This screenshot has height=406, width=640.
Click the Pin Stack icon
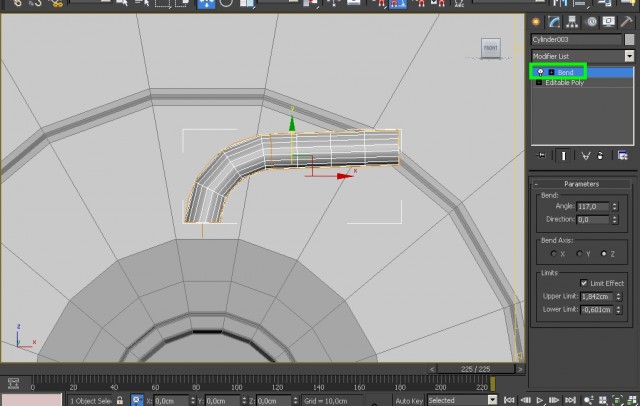(541, 155)
